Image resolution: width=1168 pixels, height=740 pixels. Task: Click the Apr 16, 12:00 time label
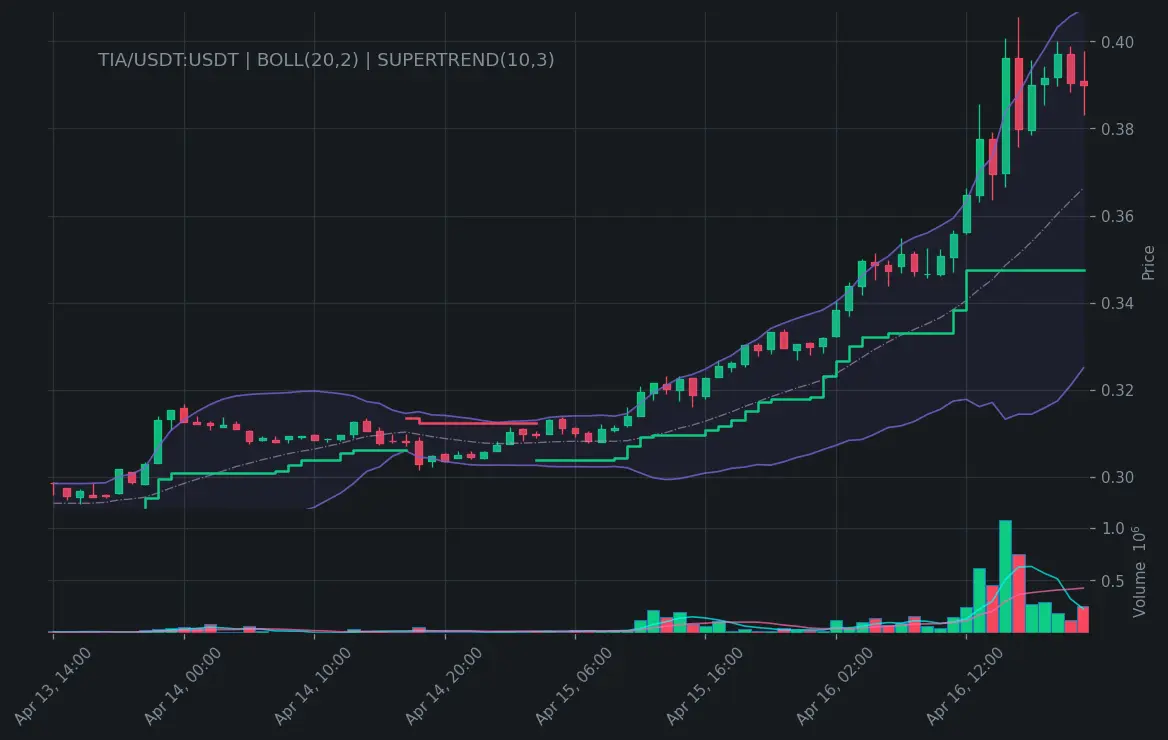965,686
